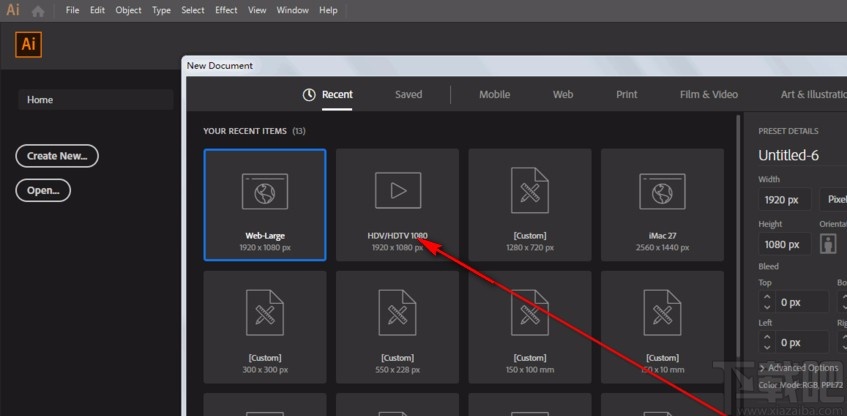Click the Top bleed value field
The height and width of the screenshot is (416, 847).
(802, 302)
